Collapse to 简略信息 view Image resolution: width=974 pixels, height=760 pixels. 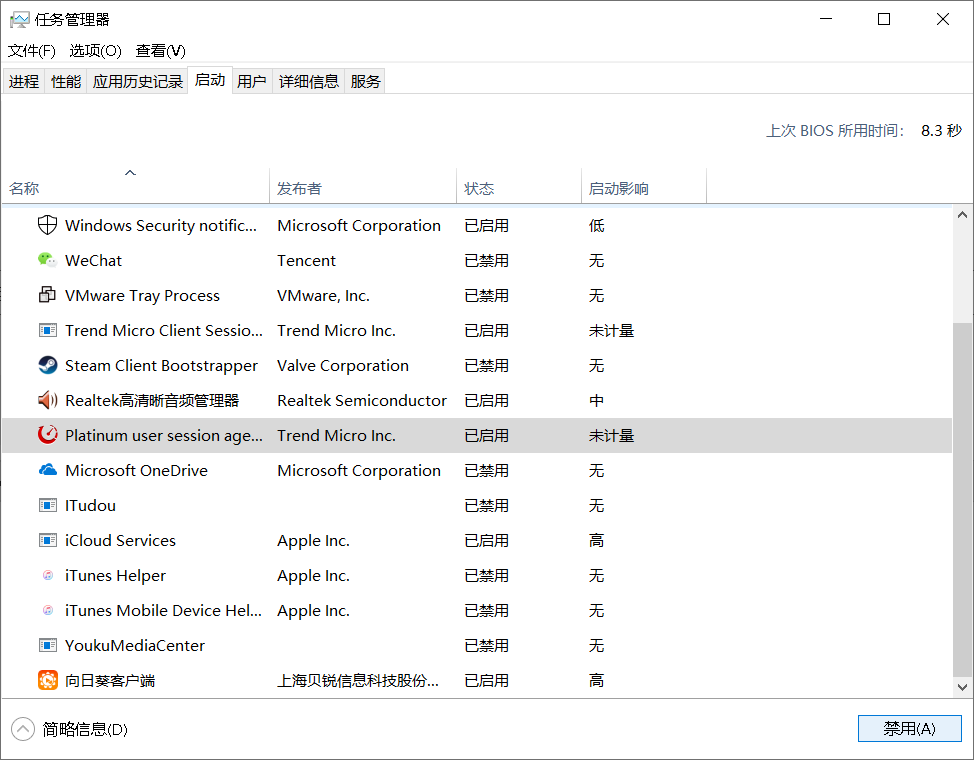click(70, 729)
